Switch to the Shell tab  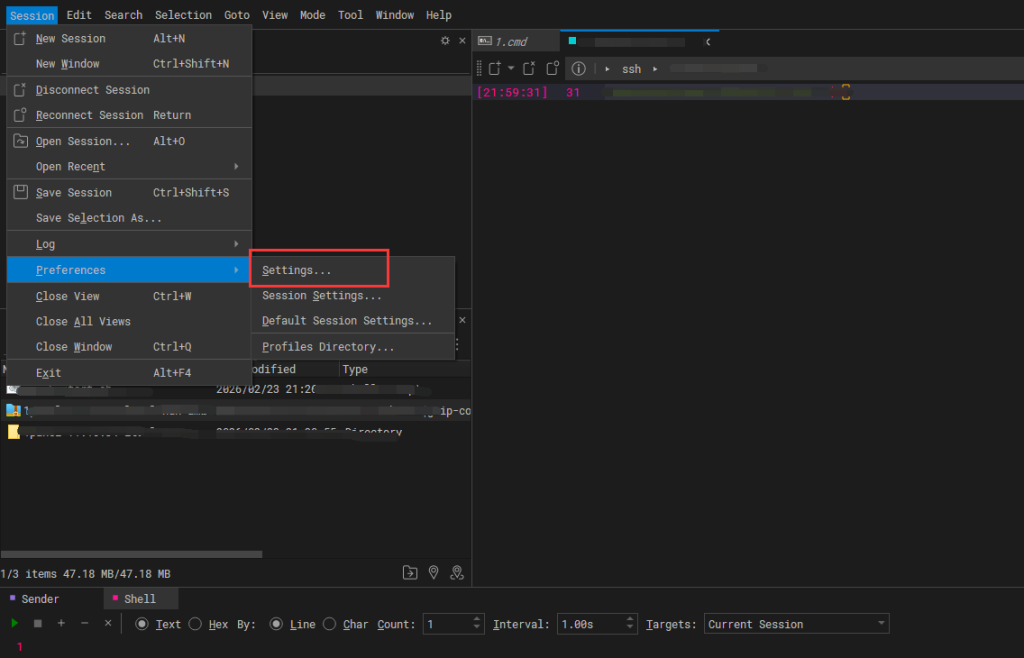point(140,599)
